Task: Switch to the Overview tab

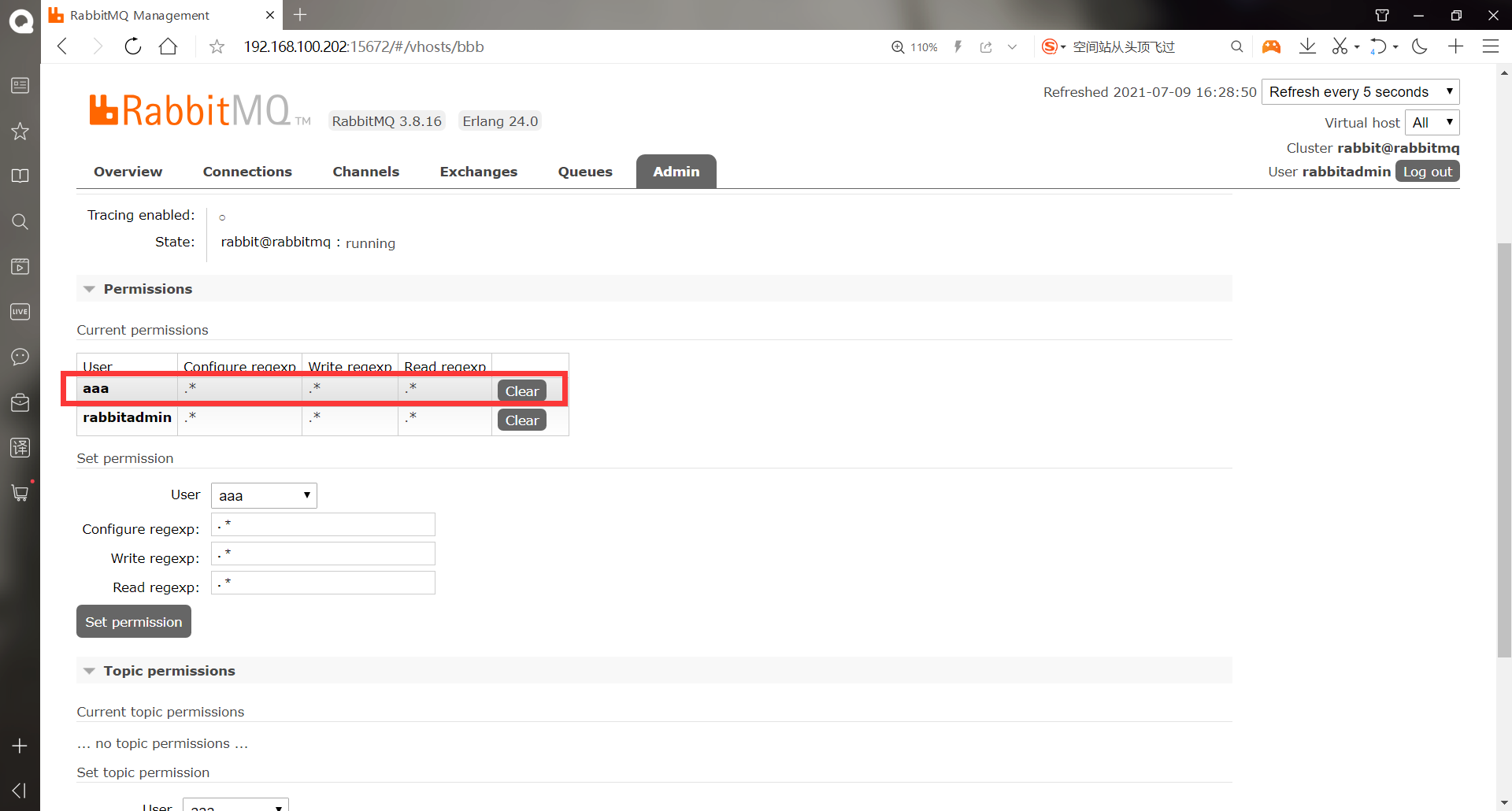Action: click(128, 172)
